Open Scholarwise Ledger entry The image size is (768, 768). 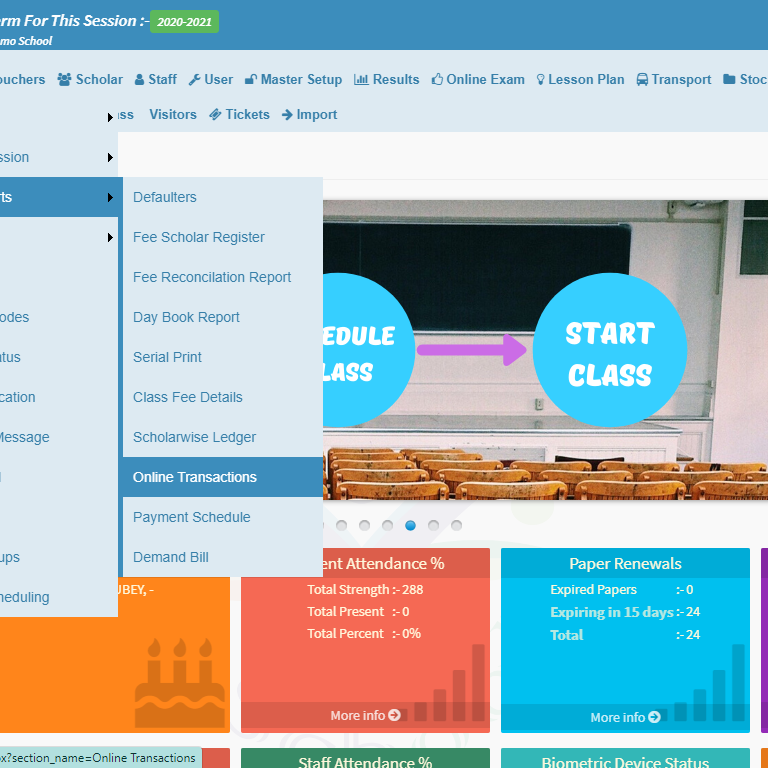[194, 437]
